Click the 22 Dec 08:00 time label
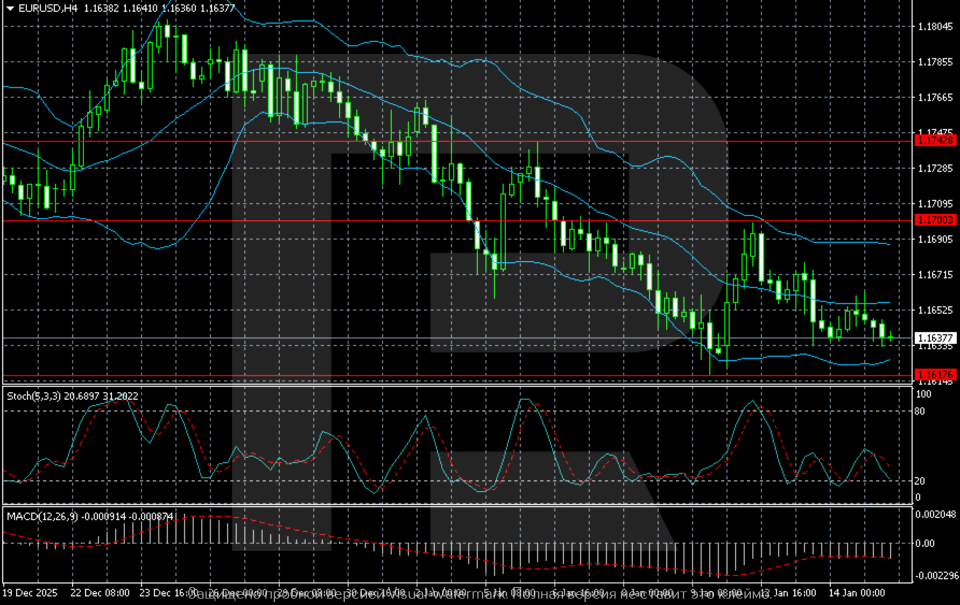This screenshot has height=605, width=960. [x=102, y=593]
